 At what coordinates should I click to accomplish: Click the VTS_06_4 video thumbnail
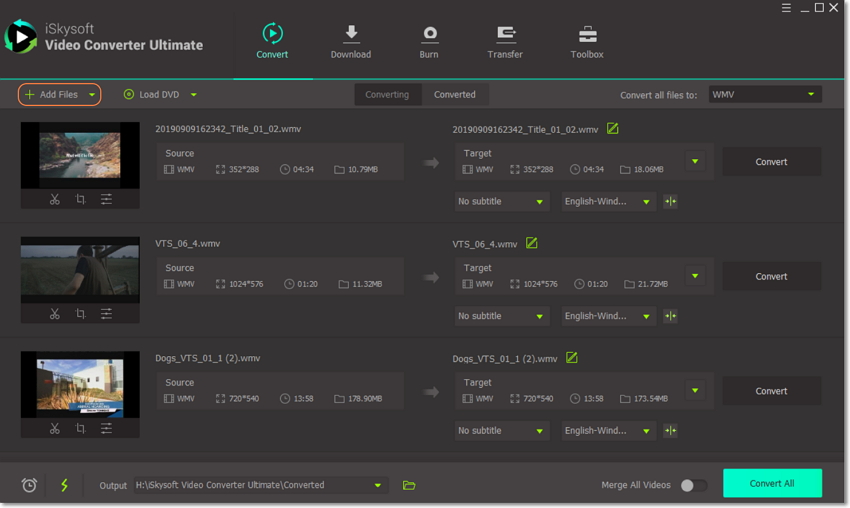point(80,269)
